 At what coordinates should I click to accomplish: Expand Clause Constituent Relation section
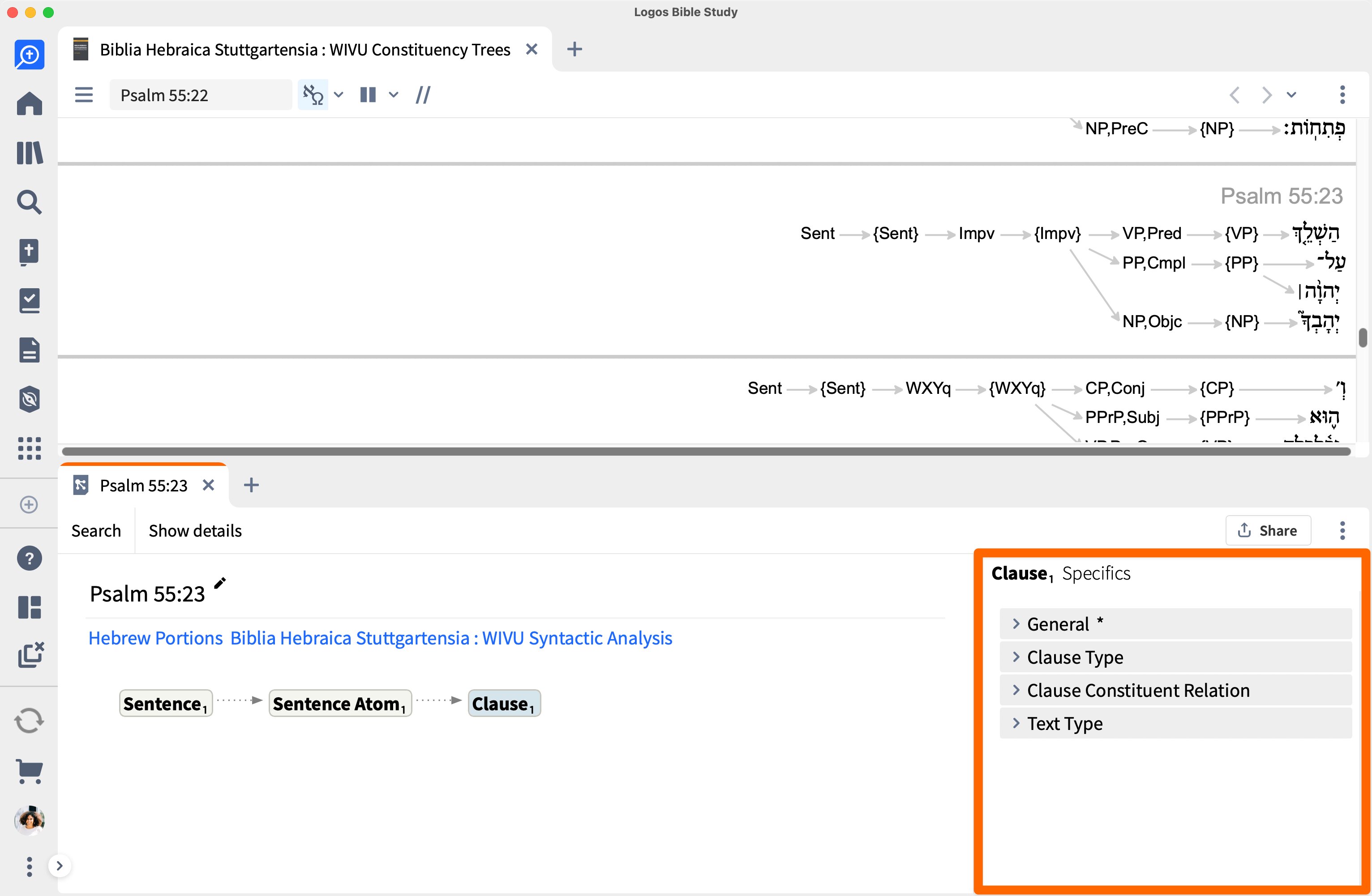pos(1175,690)
